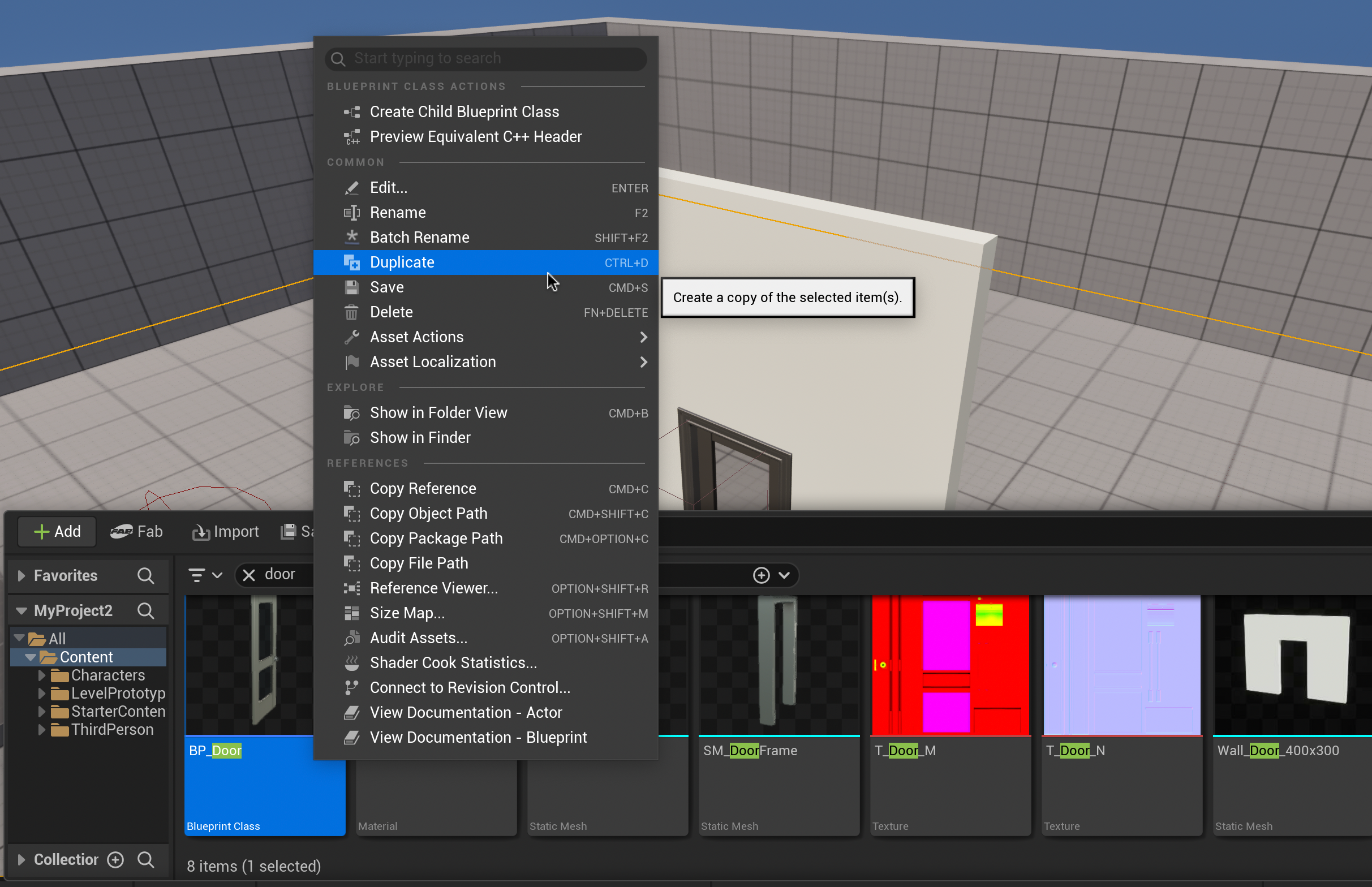The height and width of the screenshot is (887, 1372).
Task: Add a new collection with the plus icon
Action: 116,859
